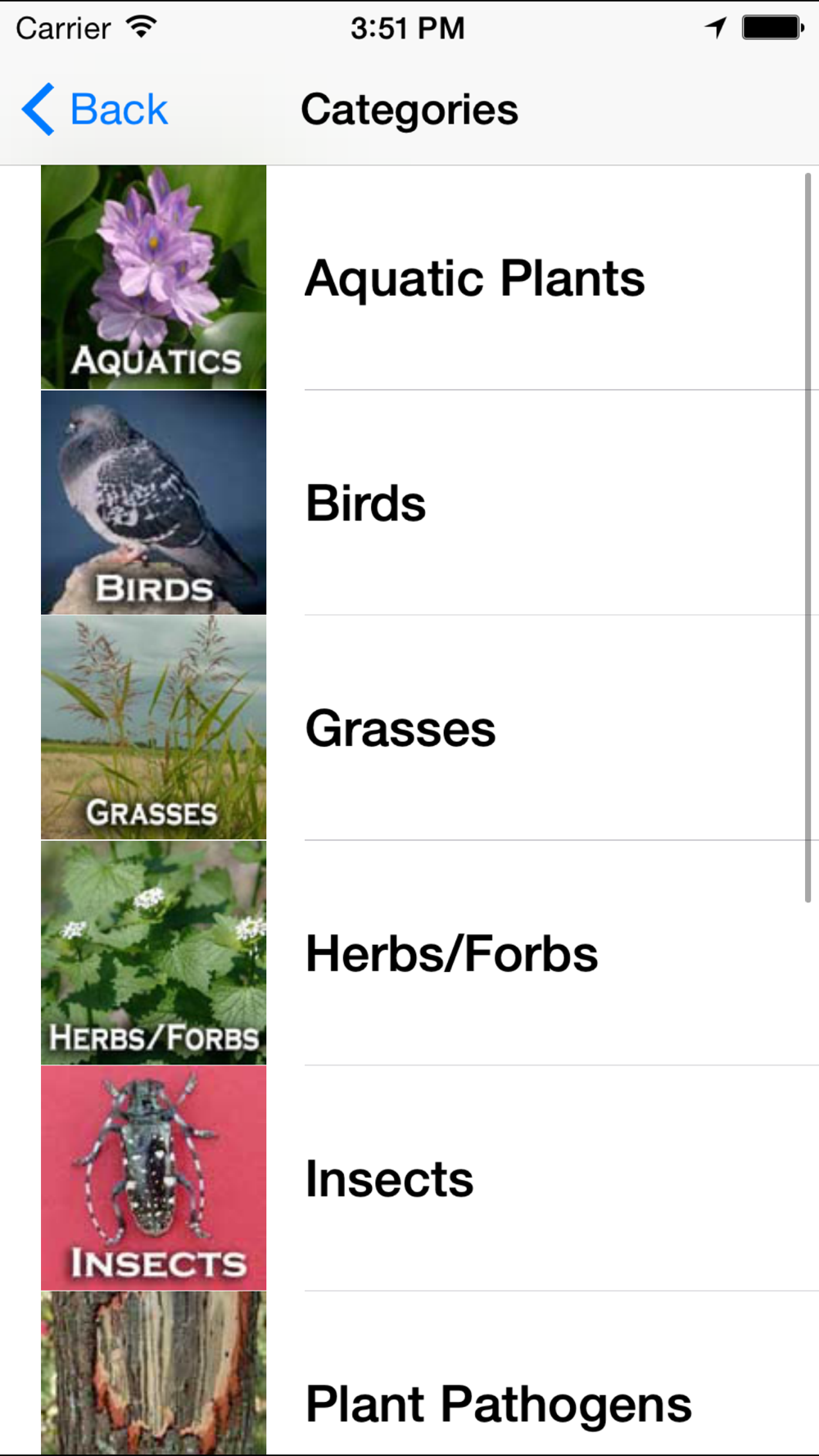Tap the Insects beetle thumbnail

point(153,1178)
